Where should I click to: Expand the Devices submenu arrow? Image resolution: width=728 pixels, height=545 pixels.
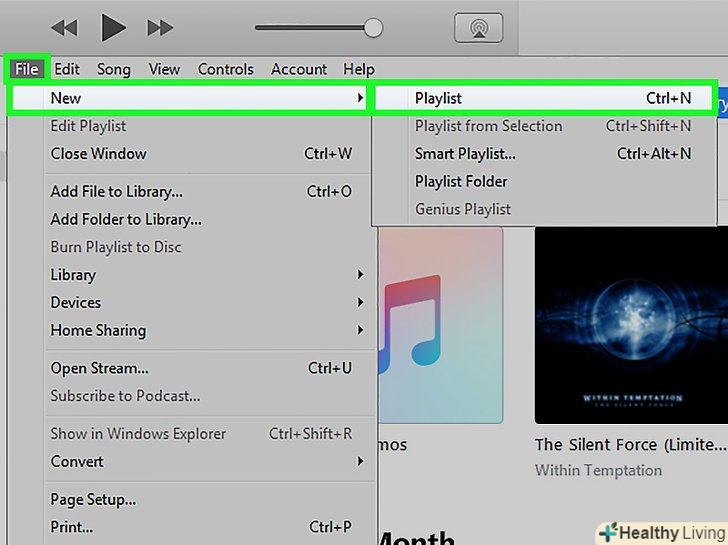360,302
